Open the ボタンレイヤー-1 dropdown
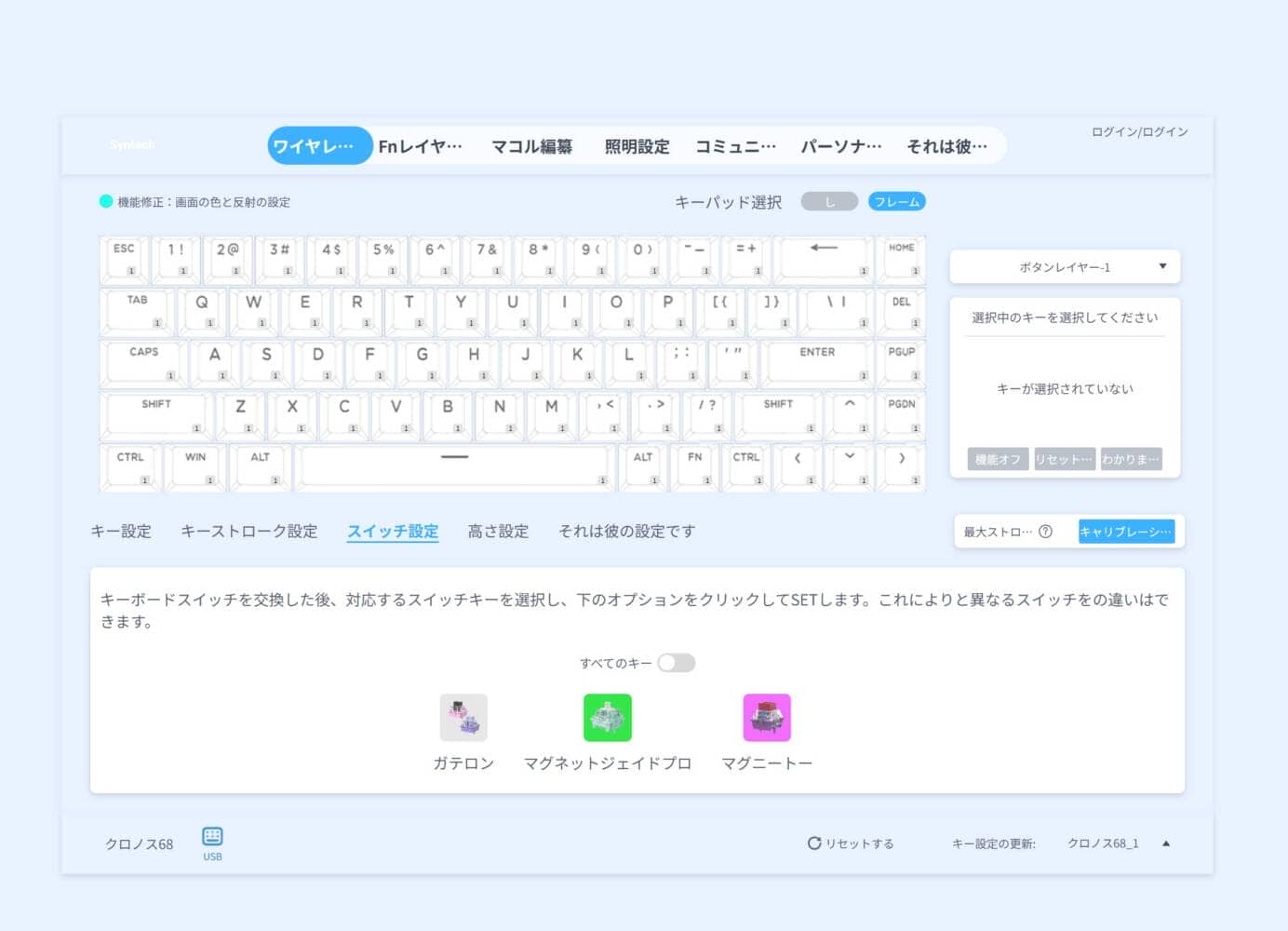Viewport: 1288px width, 931px height. [x=1065, y=267]
